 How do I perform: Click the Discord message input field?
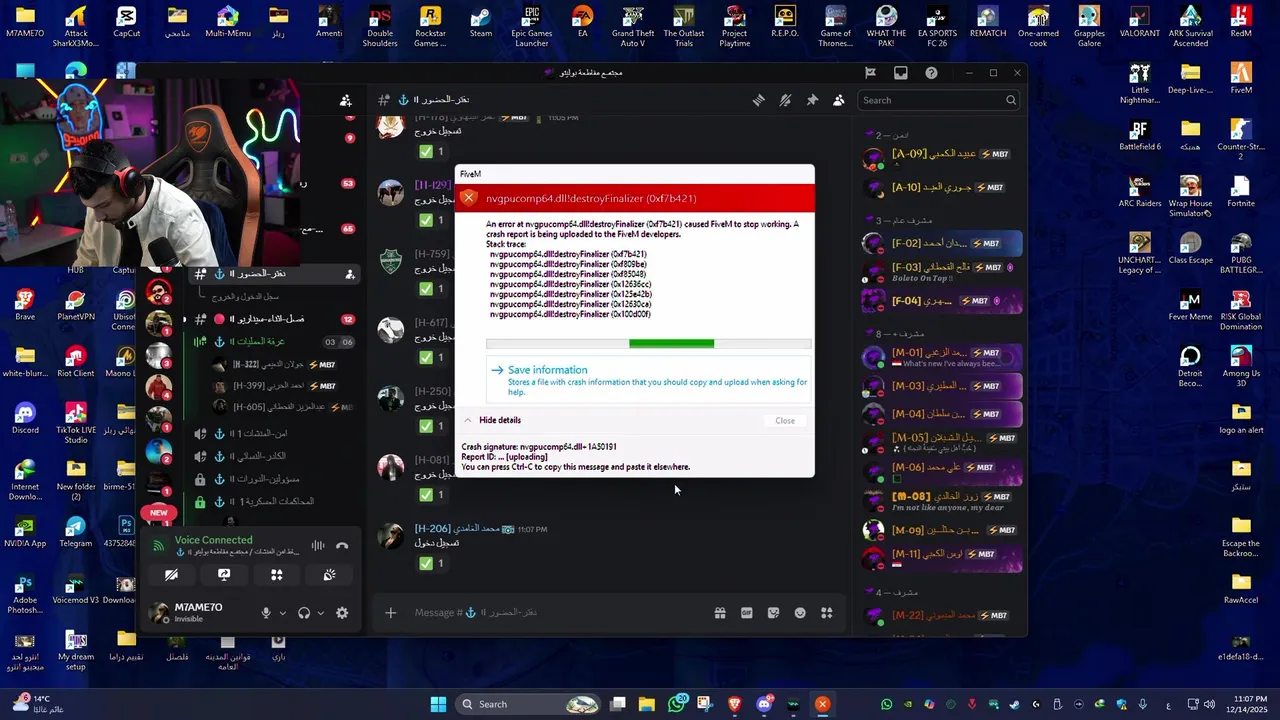pos(555,613)
